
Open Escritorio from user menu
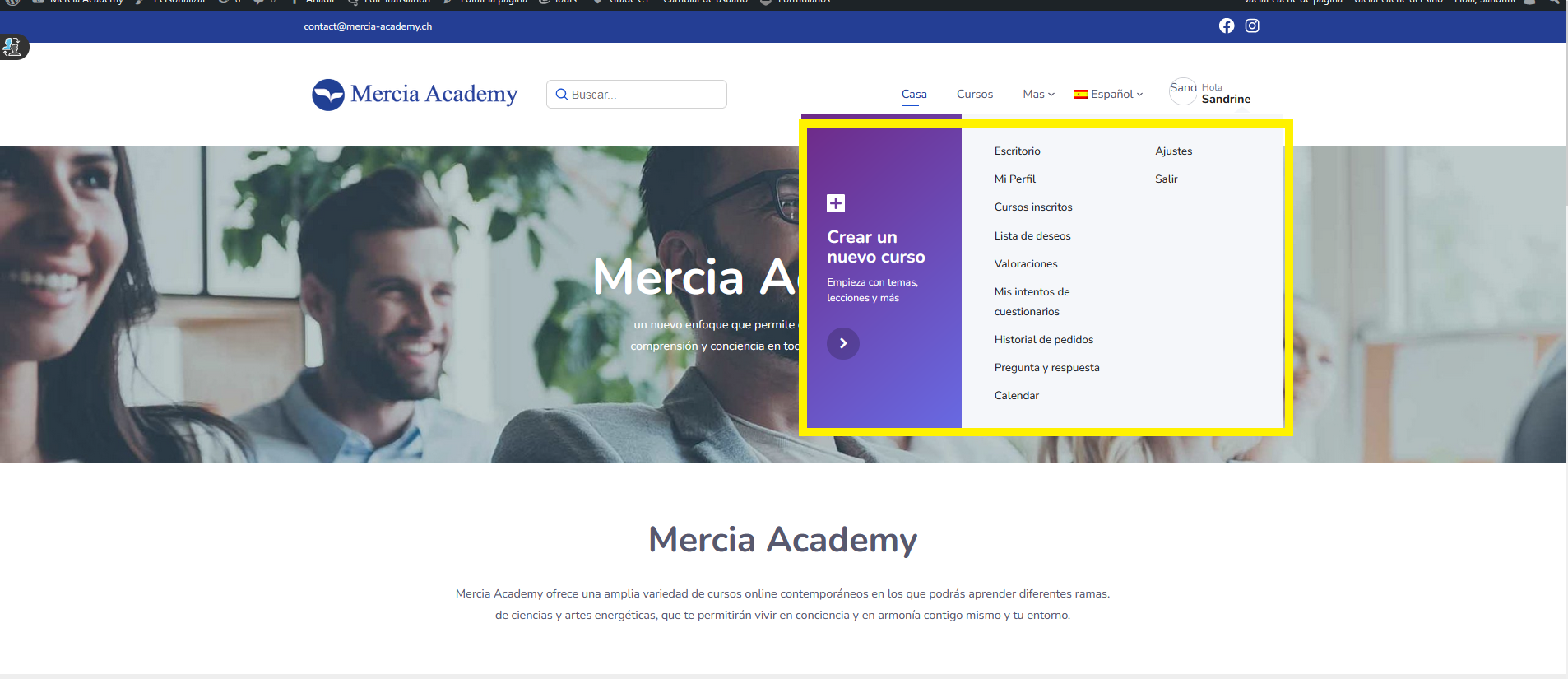pyautogui.click(x=1017, y=151)
